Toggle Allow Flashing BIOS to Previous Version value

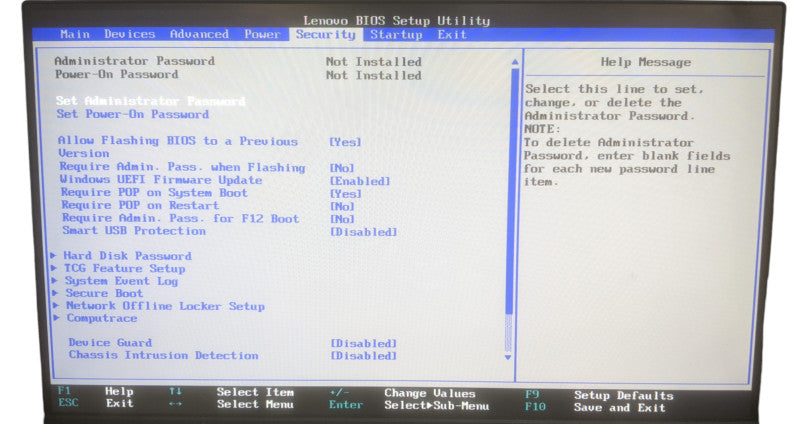[x=345, y=142]
